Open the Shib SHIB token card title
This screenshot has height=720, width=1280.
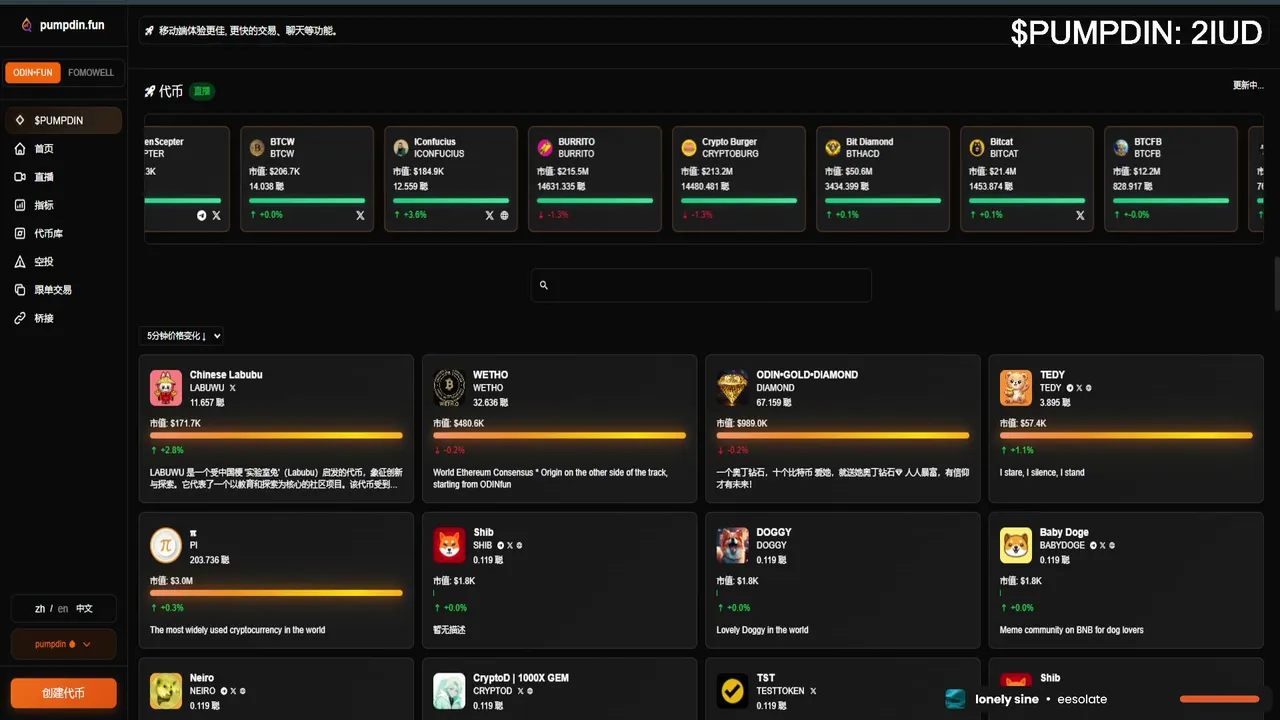483,533
